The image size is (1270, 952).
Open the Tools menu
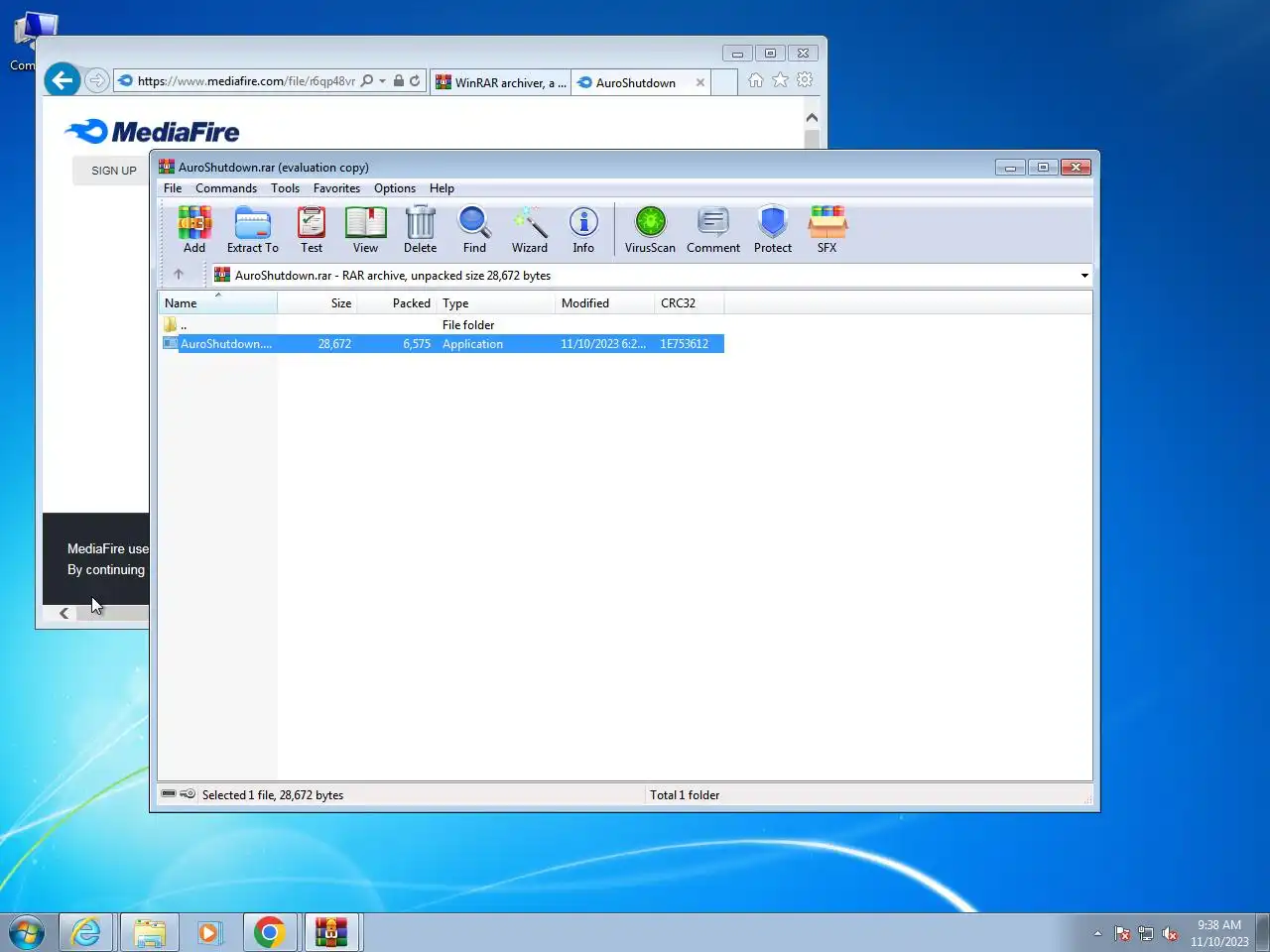pos(285,188)
